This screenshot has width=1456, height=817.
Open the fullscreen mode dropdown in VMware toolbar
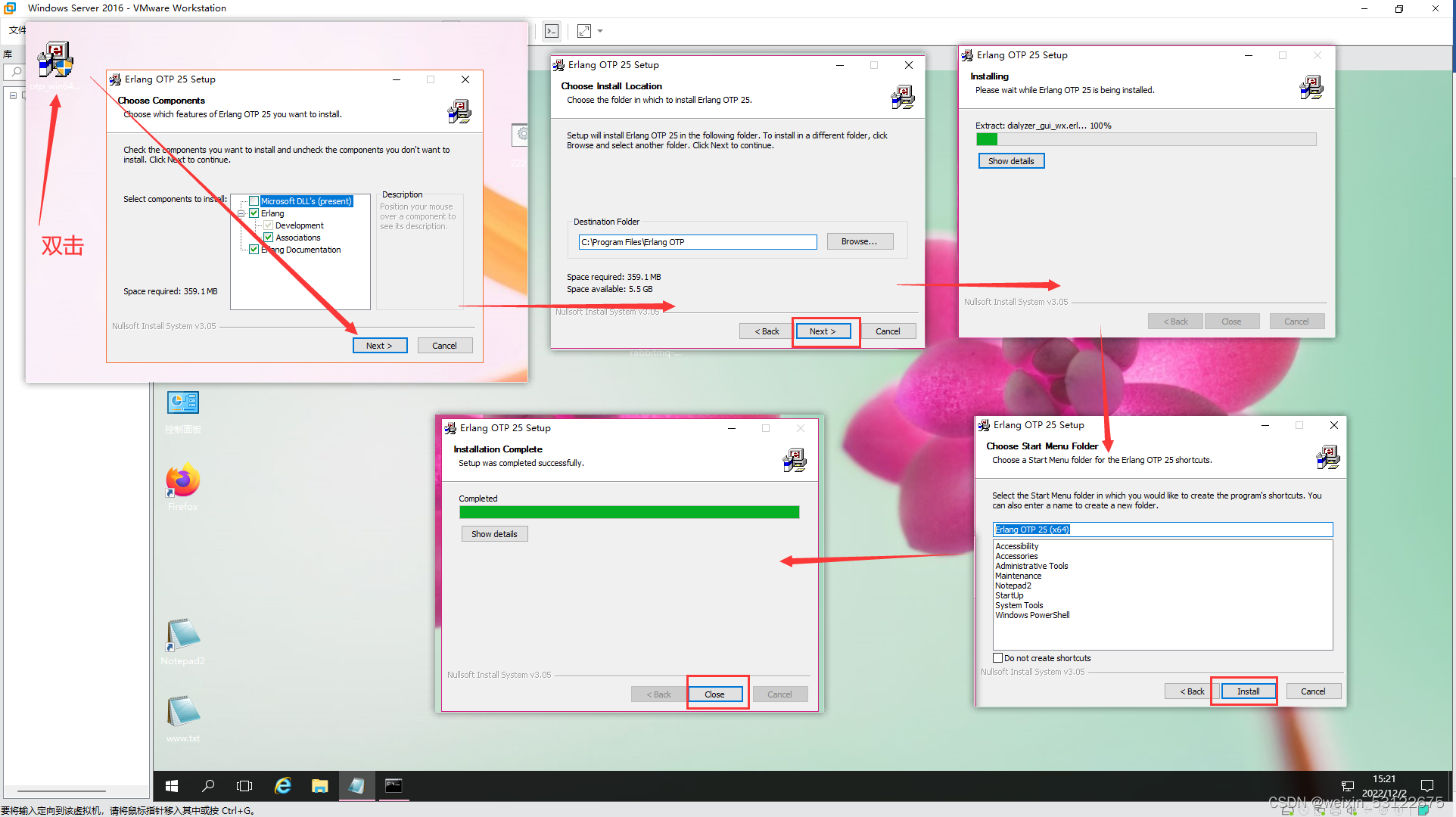(x=599, y=30)
